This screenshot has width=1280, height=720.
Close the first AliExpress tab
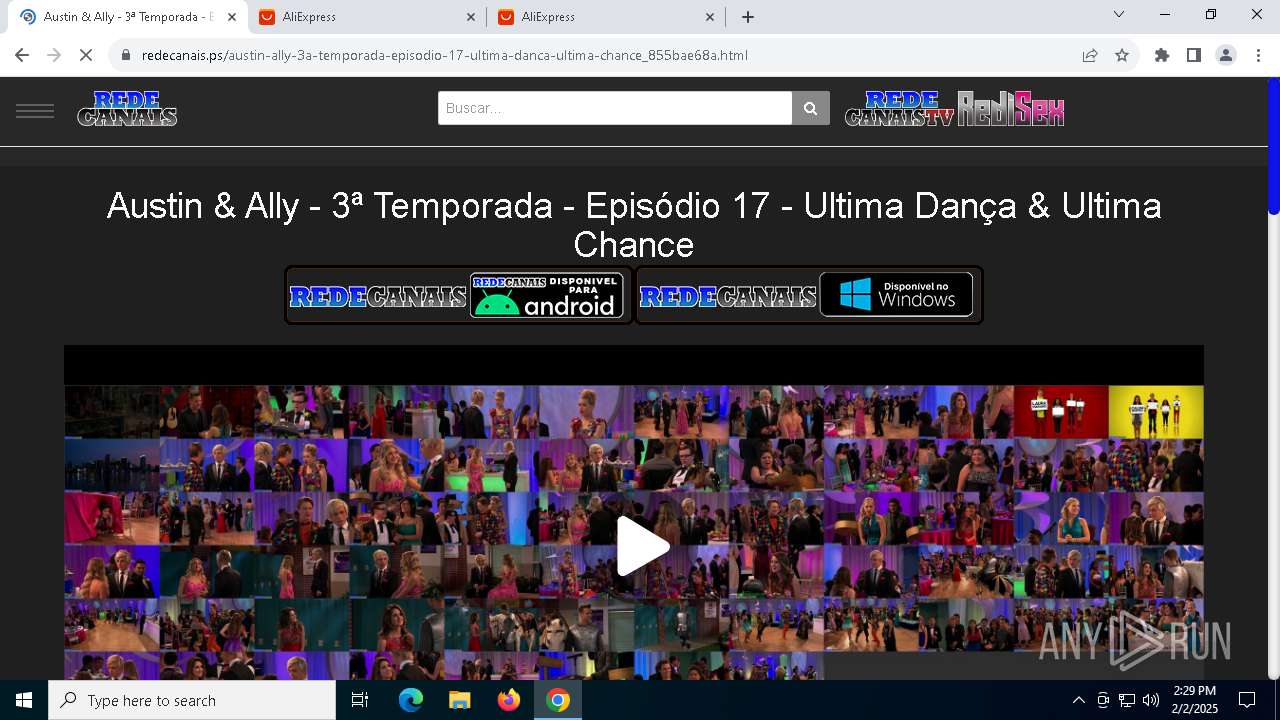[x=471, y=17]
